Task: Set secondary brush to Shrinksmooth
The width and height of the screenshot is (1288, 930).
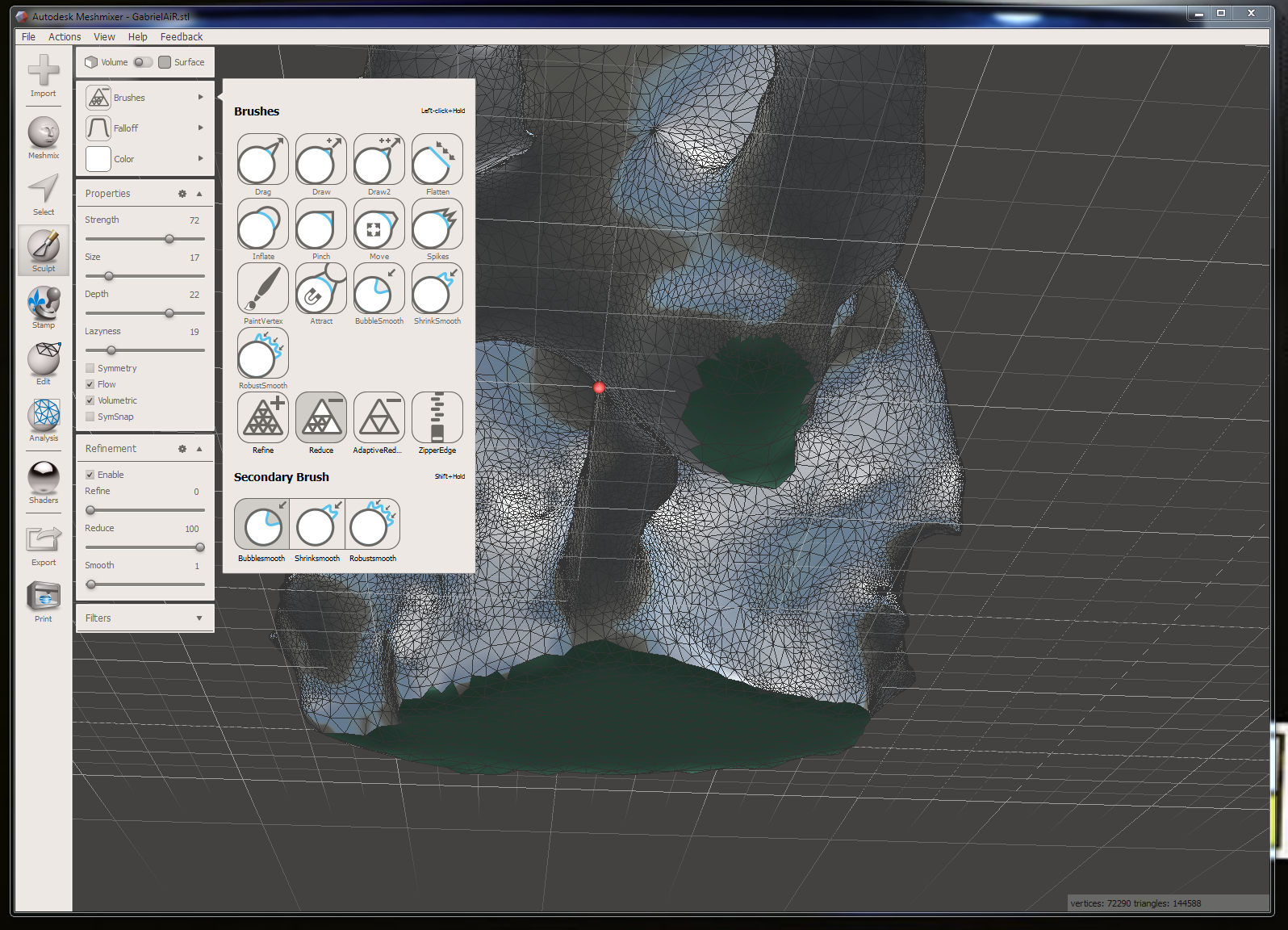Action: pos(317,524)
